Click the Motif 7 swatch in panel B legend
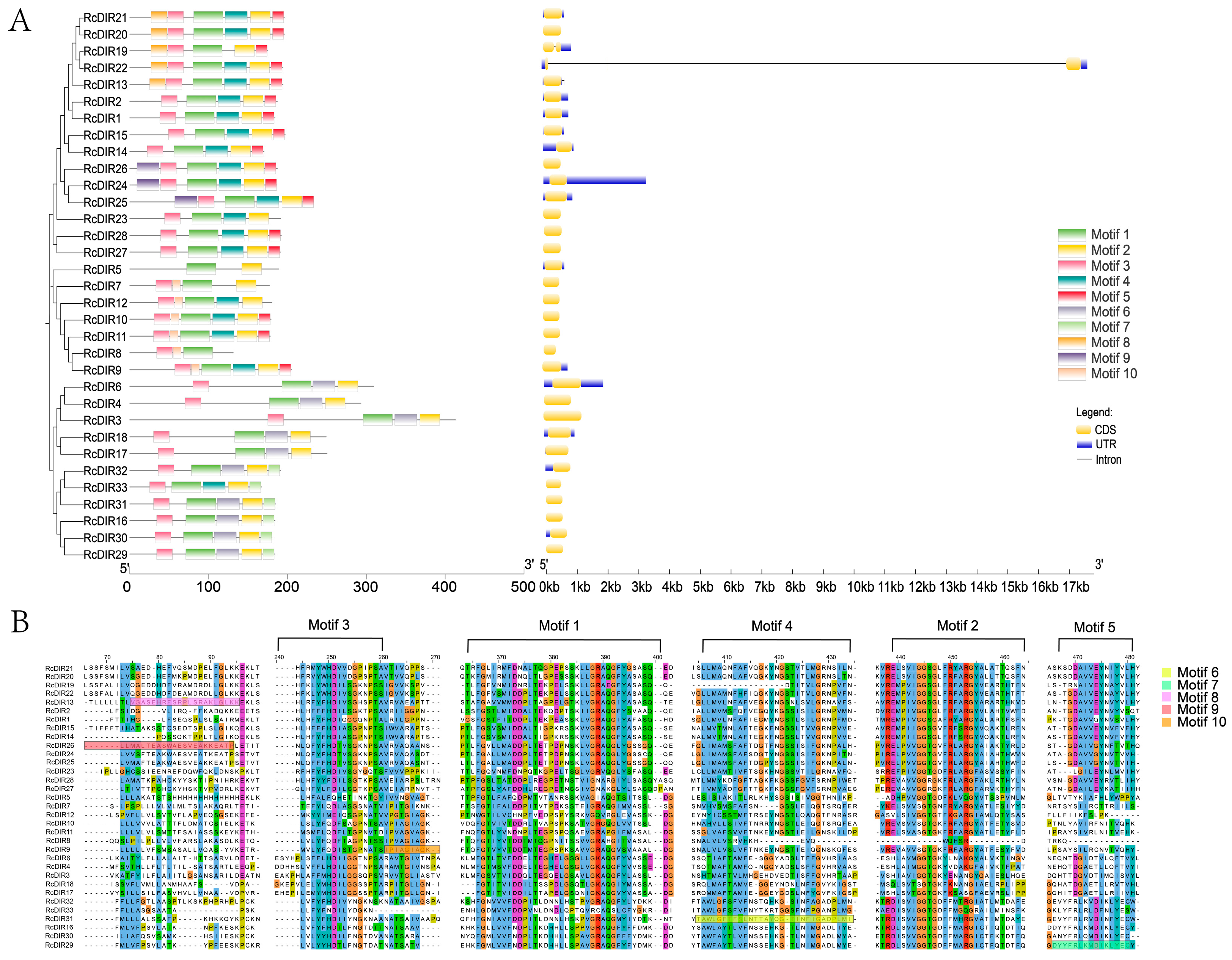 1166,685
